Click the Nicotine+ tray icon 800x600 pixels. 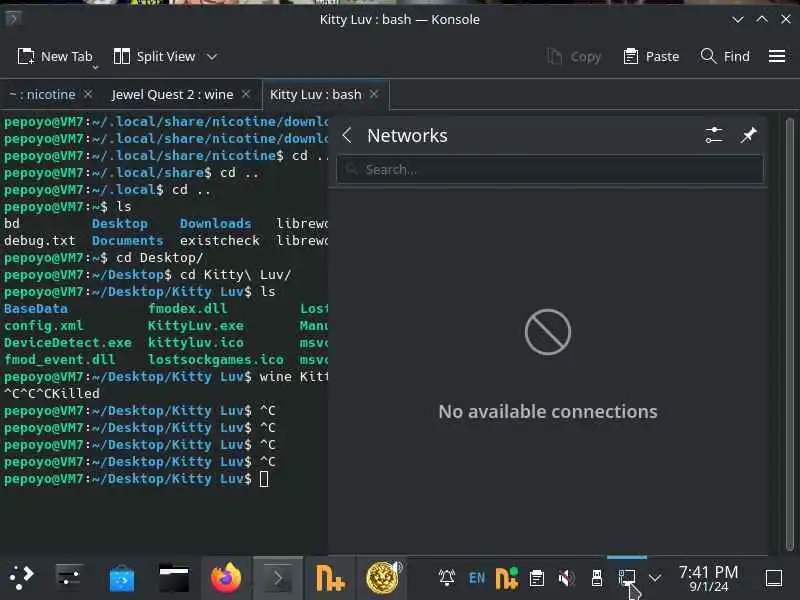(x=507, y=578)
